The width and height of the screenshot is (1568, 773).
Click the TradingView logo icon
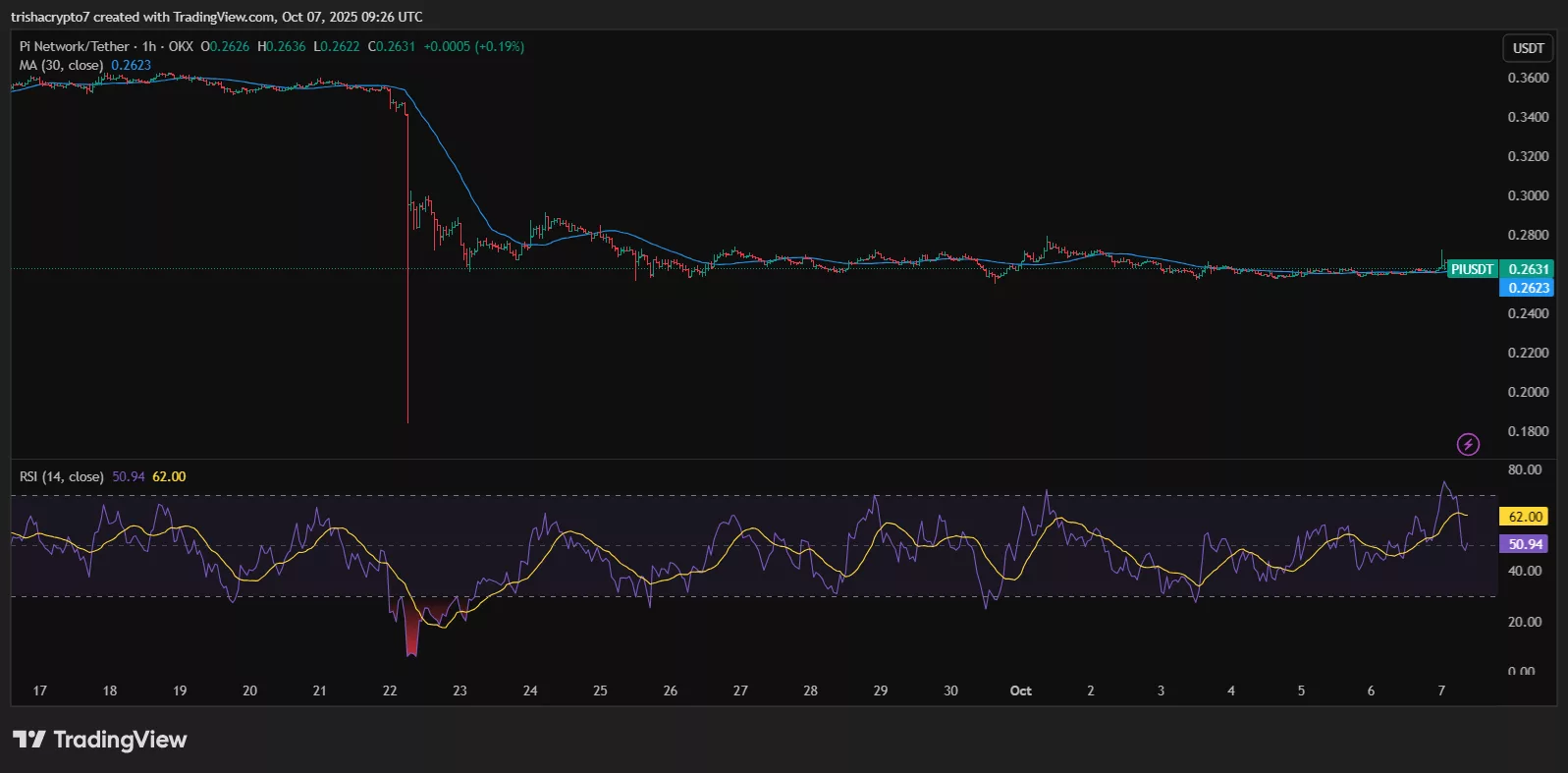[29, 740]
